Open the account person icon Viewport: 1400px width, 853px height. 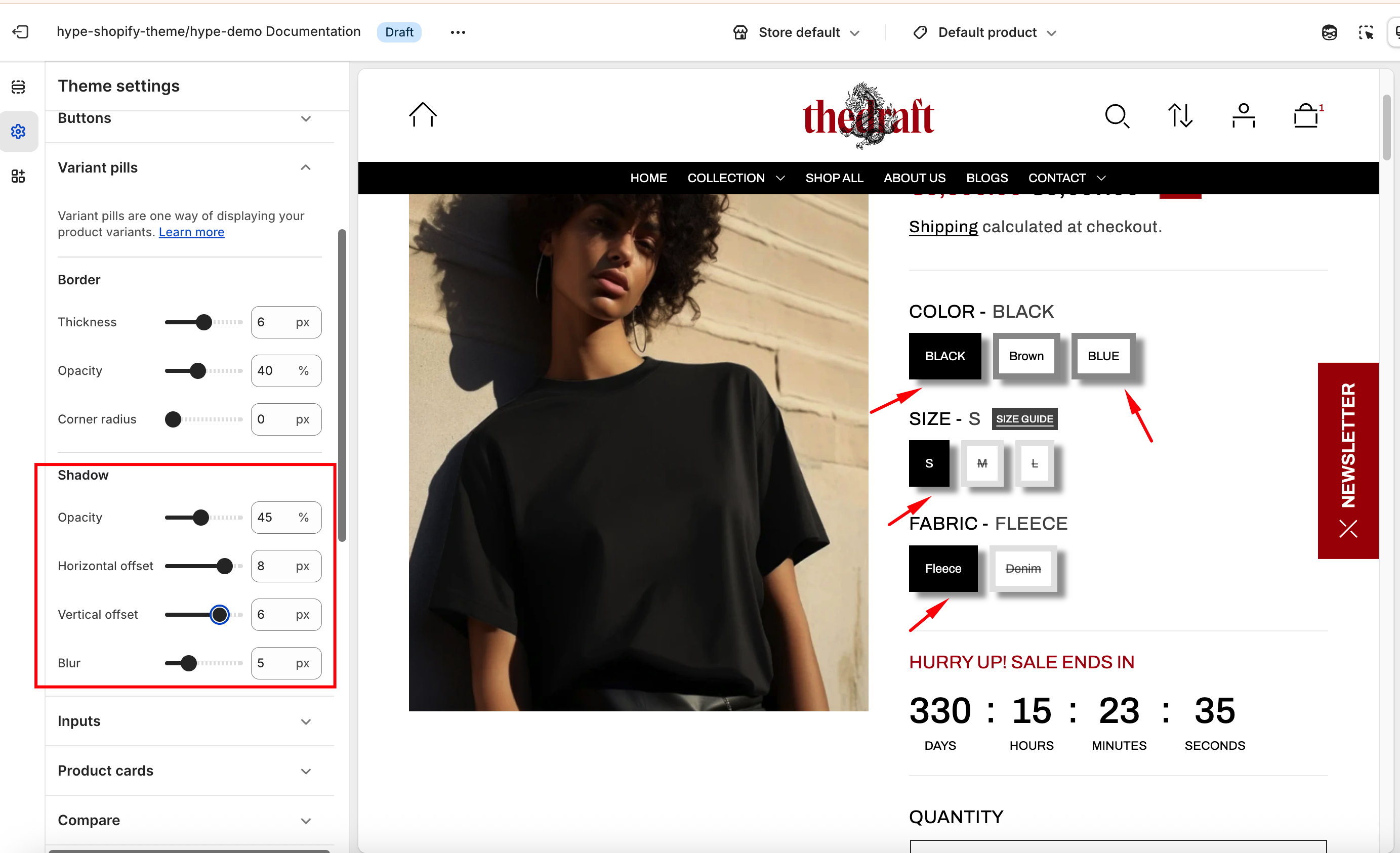[x=1243, y=116]
